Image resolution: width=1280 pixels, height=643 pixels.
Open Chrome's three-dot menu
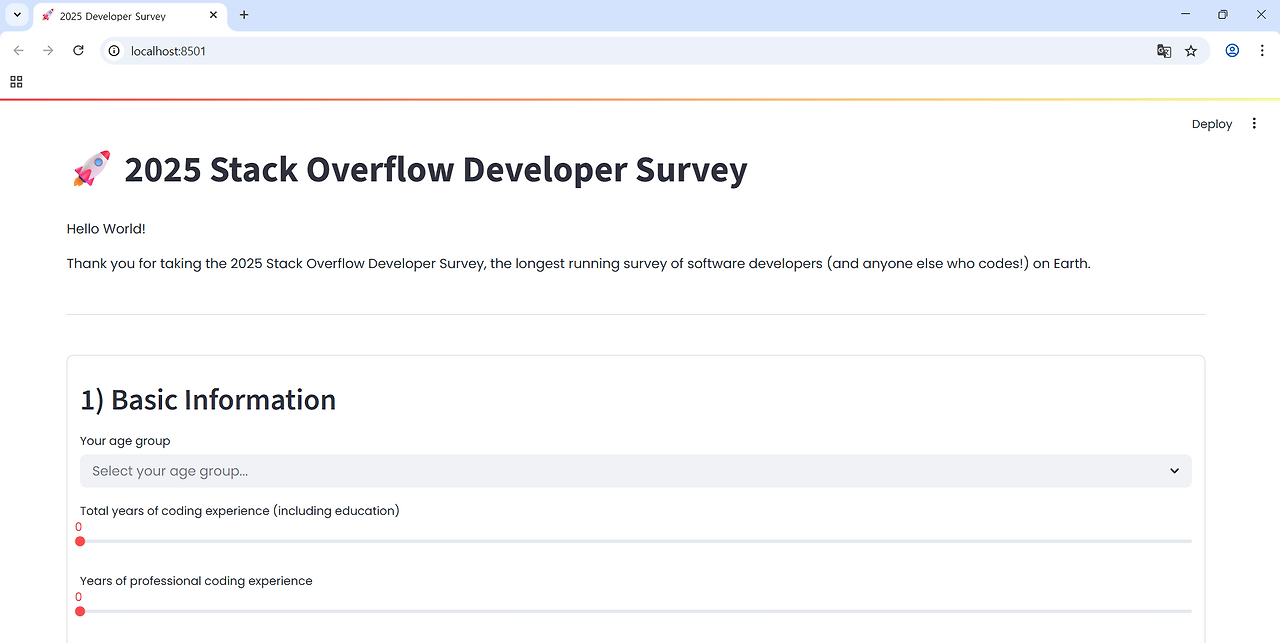tap(1262, 50)
